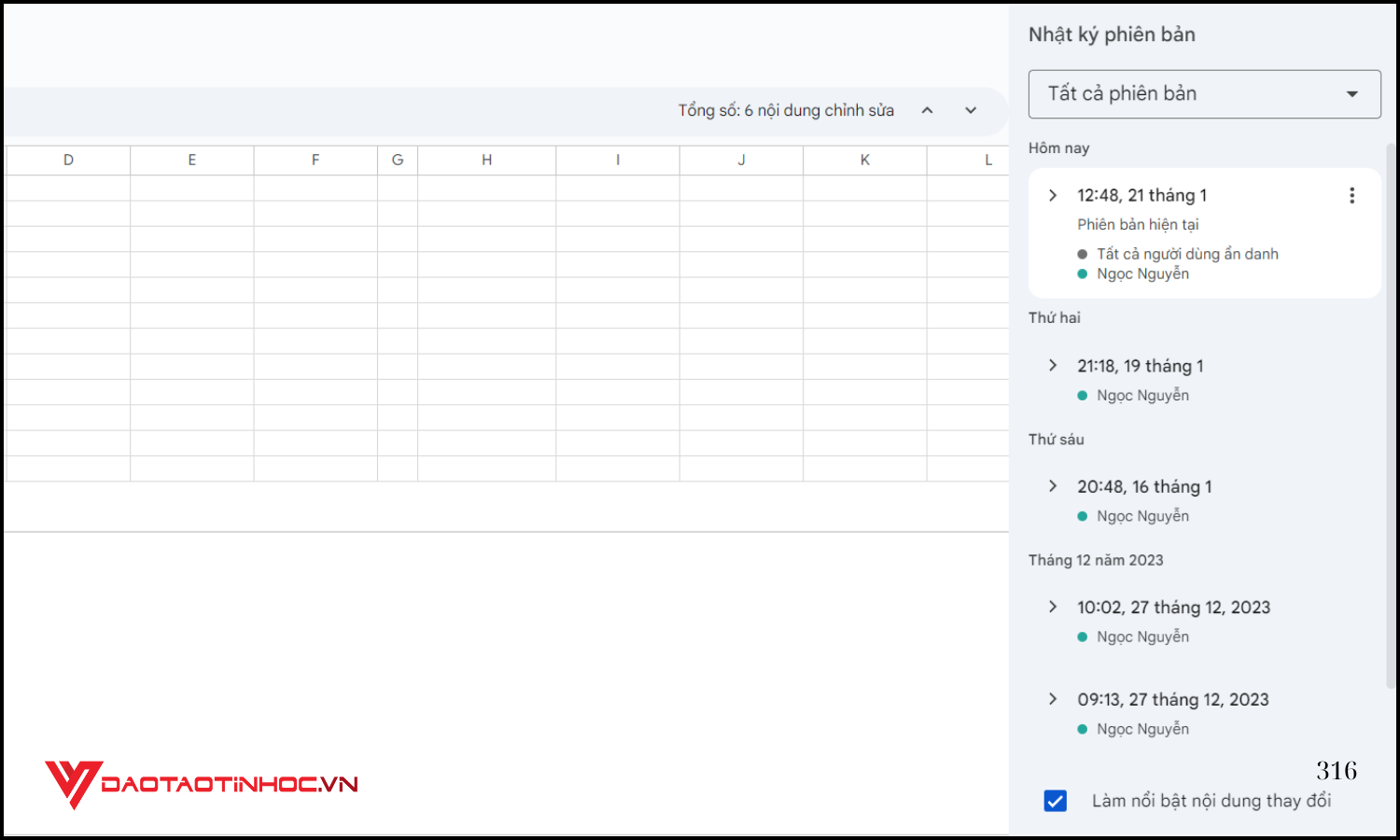Enable highlight changed content checkbox
The height and width of the screenshot is (840, 1400).
coord(1055,801)
